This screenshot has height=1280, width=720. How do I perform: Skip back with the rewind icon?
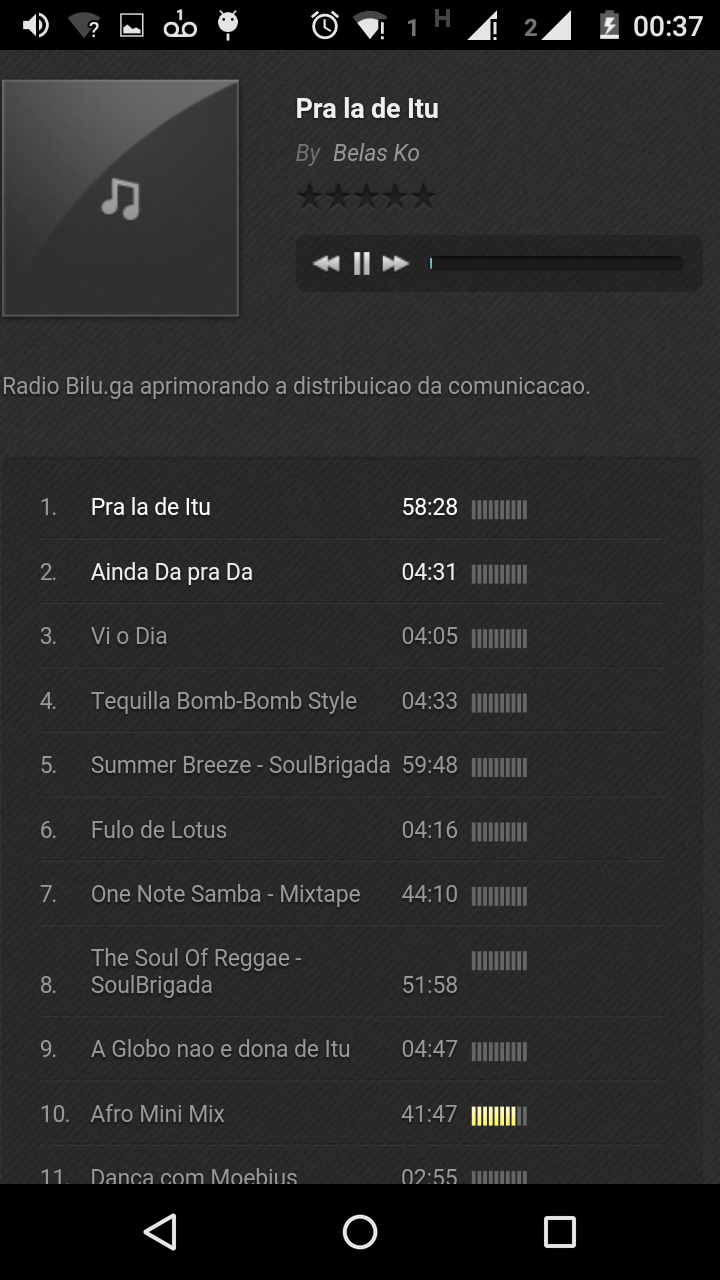pyautogui.click(x=326, y=263)
